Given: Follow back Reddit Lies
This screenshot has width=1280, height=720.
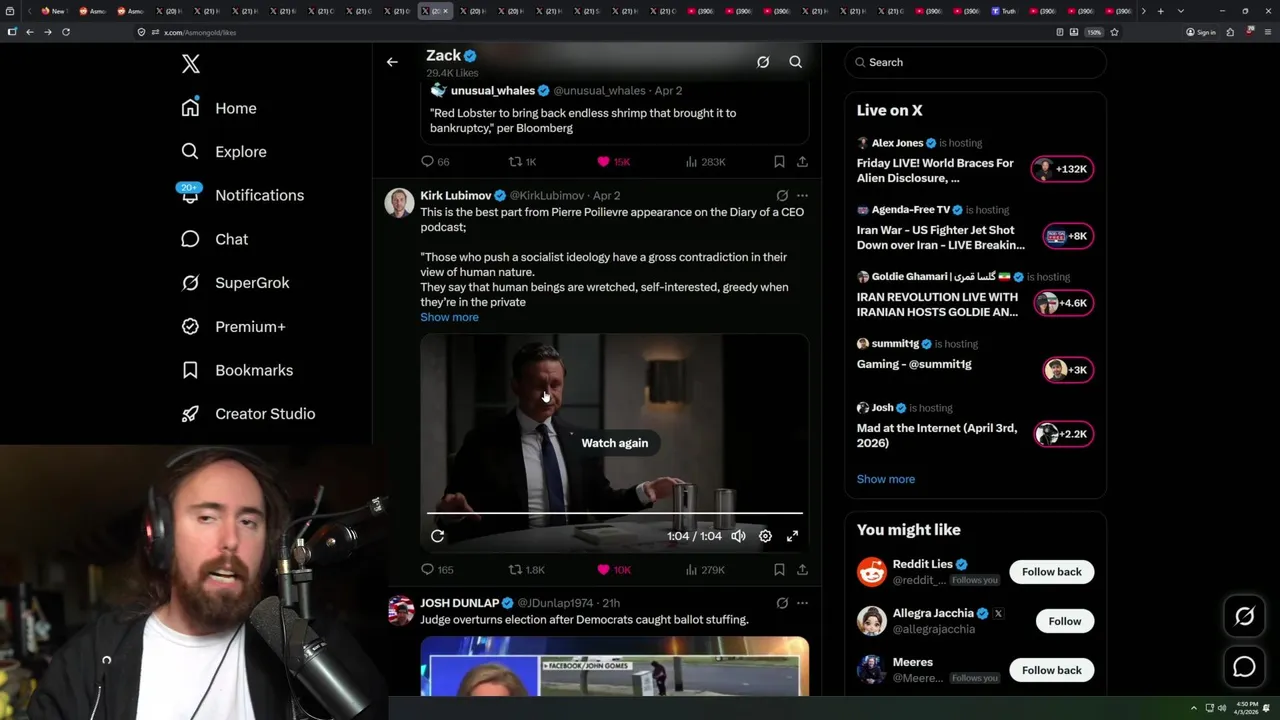Looking at the screenshot, I should coord(1052,572).
